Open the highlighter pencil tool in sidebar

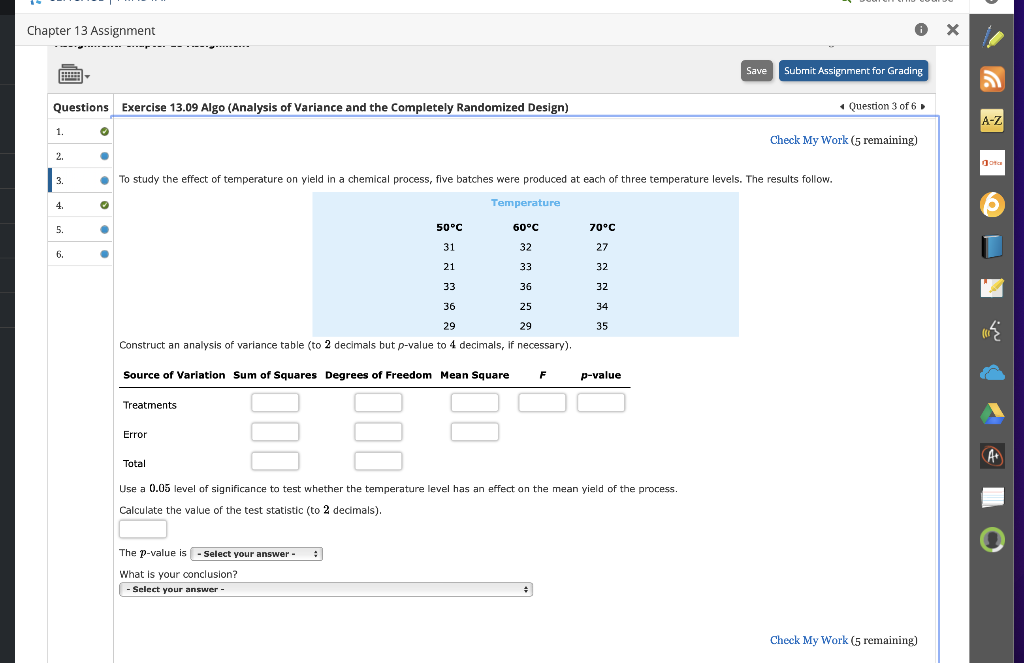click(993, 37)
